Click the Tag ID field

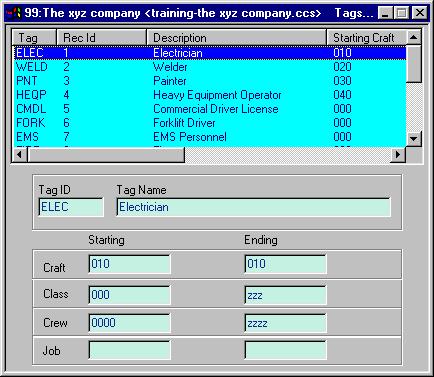click(x=71, y=207)
